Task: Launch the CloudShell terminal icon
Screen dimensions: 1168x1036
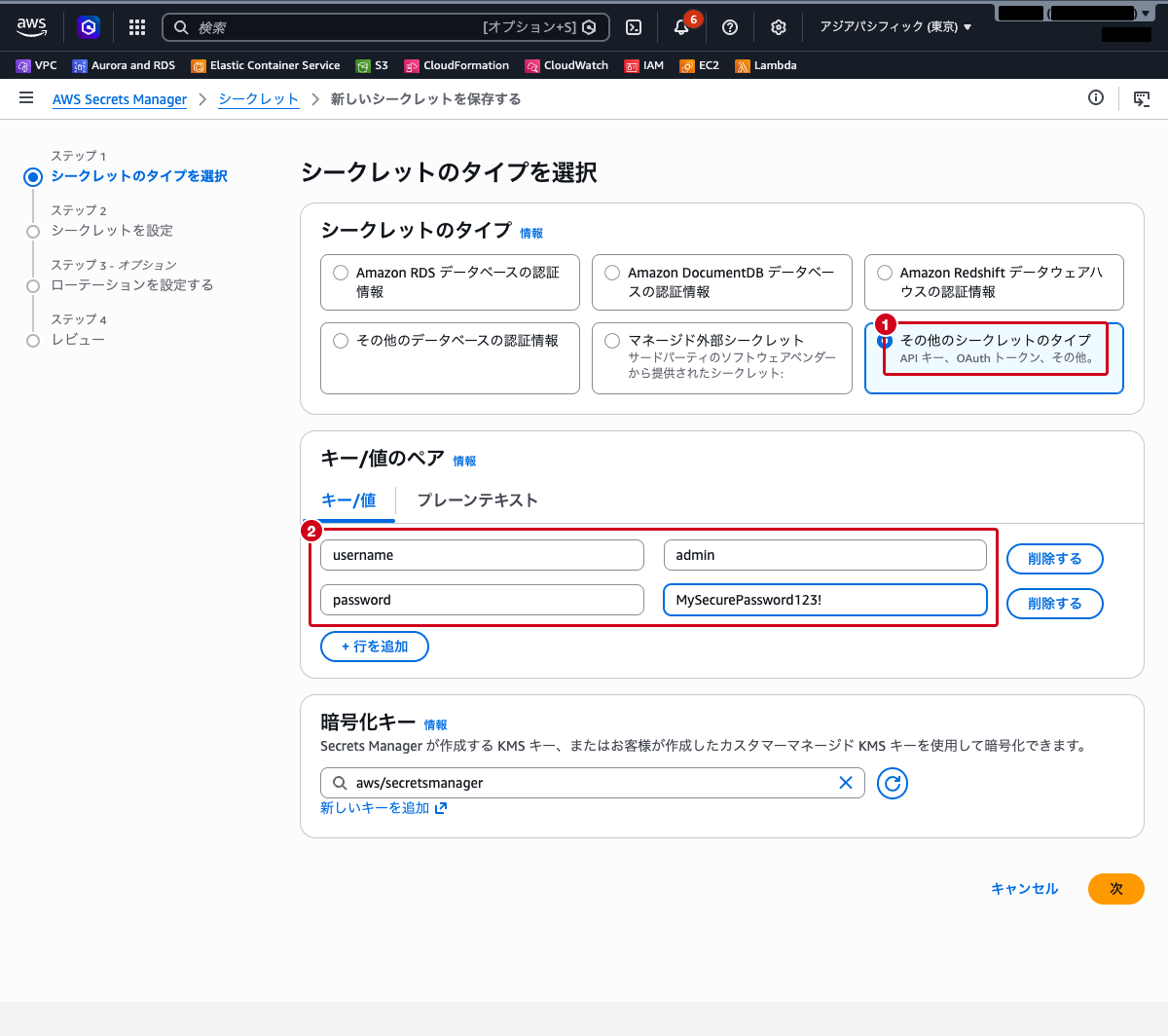Action: [x=634, y=27]
